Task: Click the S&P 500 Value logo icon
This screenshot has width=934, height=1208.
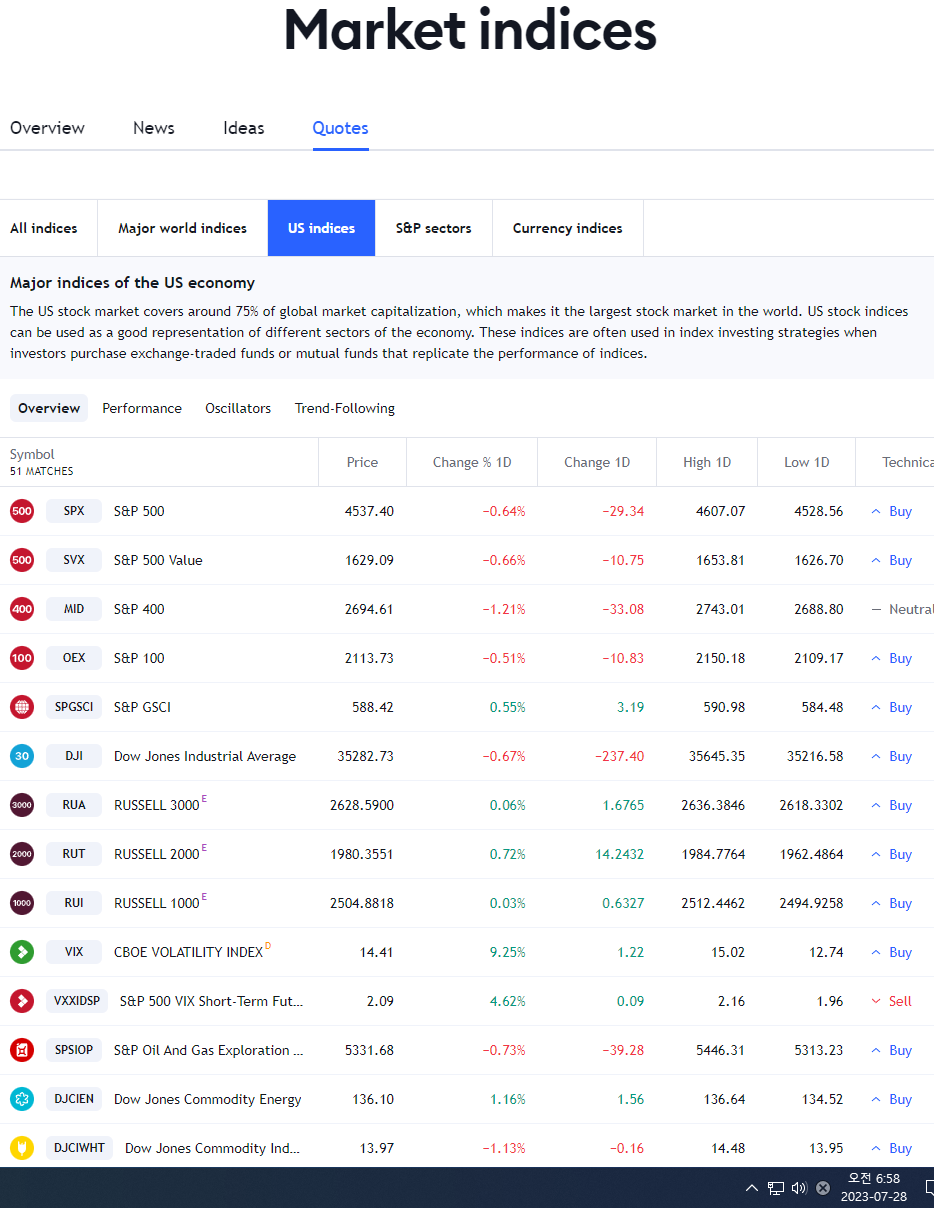Action: 22,560
